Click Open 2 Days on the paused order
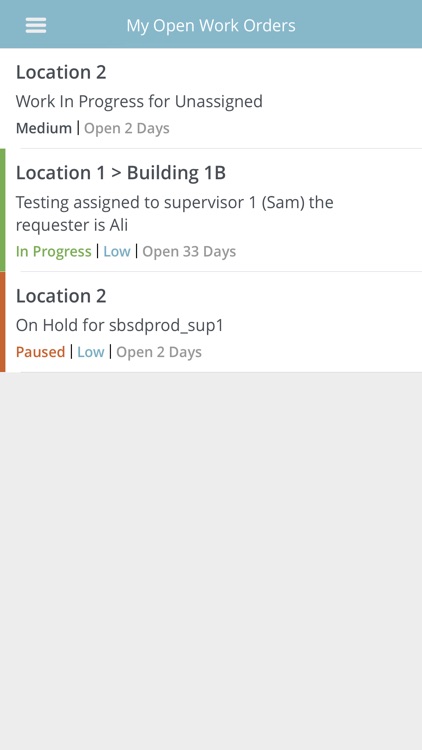 pyautogui.click(x=159, y=352)
